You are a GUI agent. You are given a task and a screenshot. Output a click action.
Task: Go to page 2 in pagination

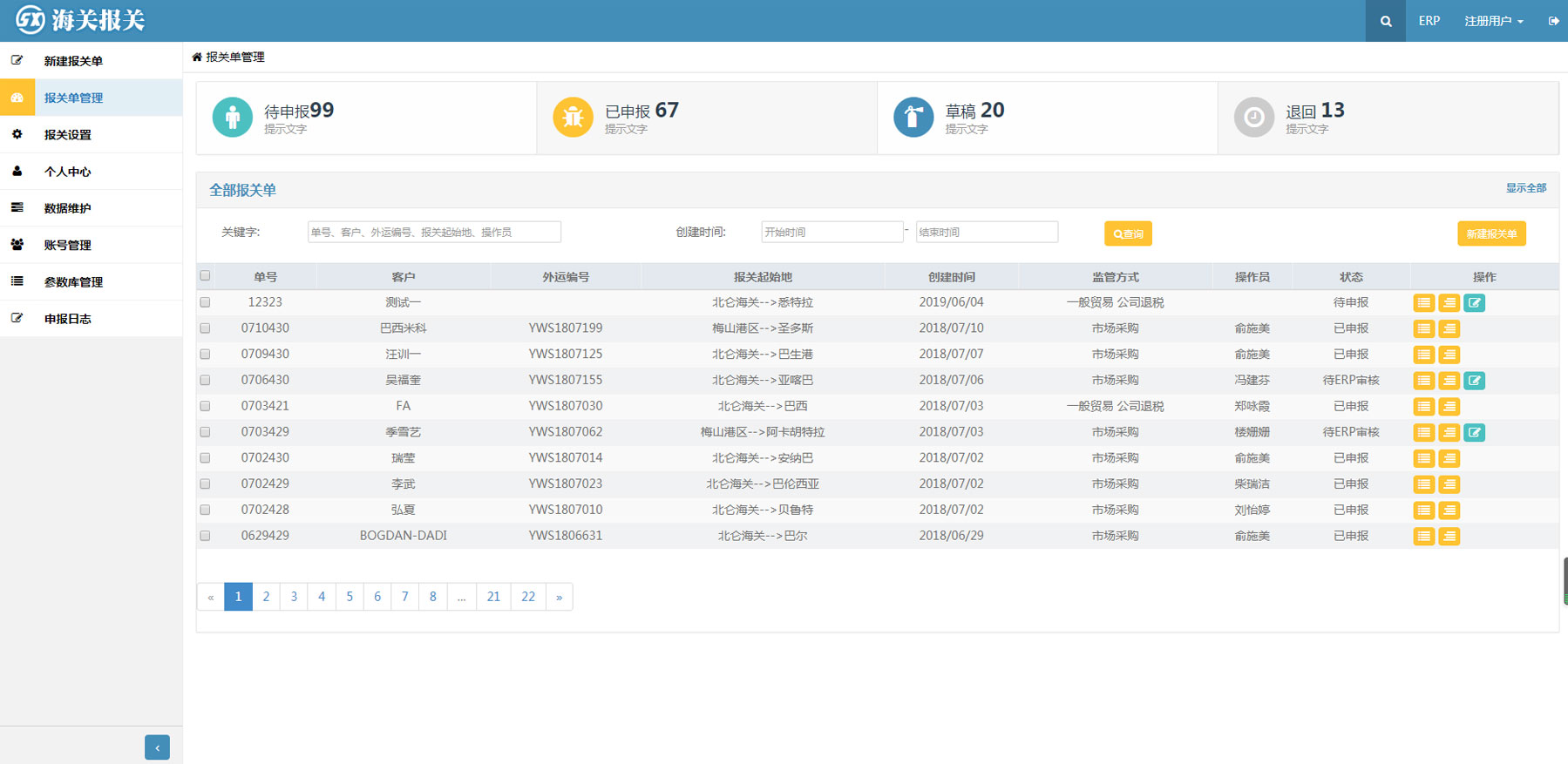[x=266, y=597]
